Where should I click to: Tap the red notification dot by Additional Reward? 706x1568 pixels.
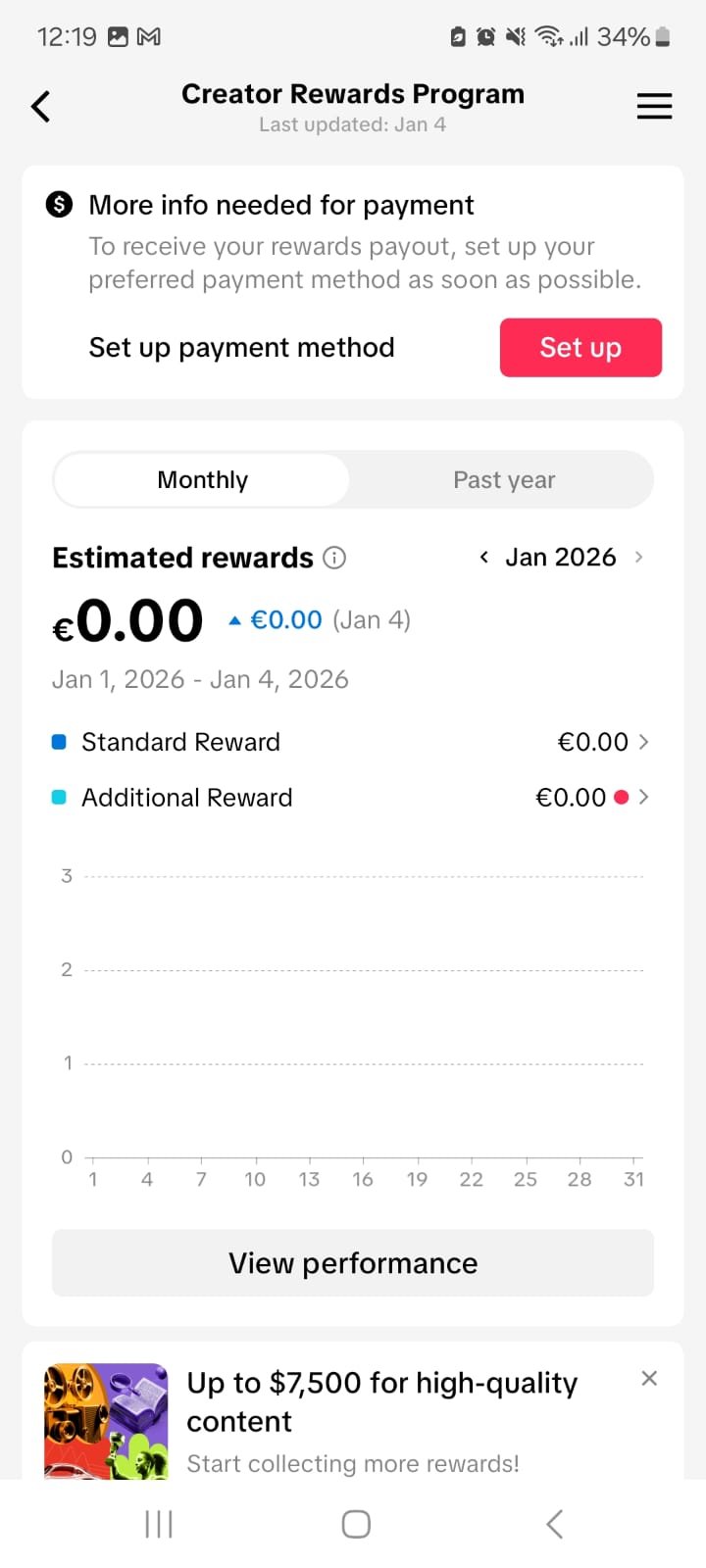tap(621, 798)
